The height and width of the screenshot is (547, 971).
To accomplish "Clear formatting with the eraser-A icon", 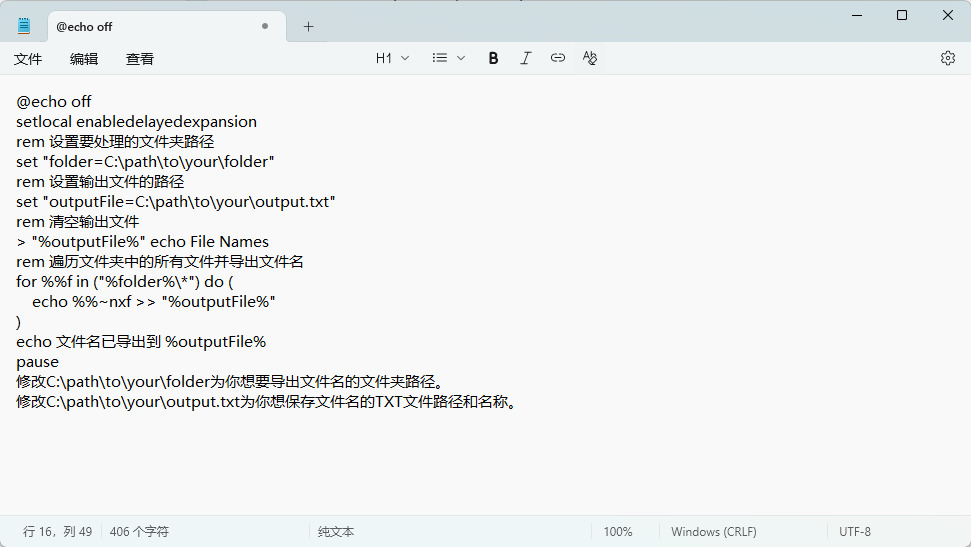I will (590, 58).
